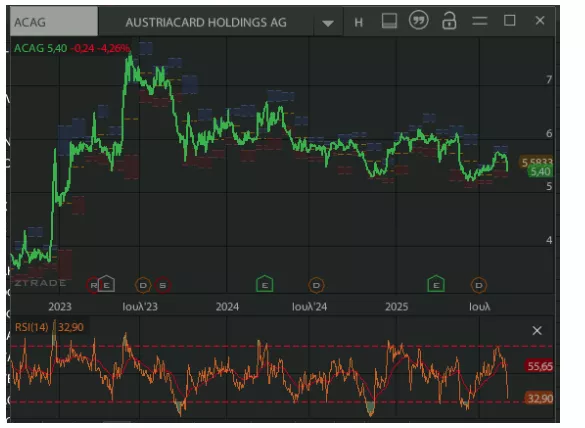
Task: Click the price level 4 on the axis
Action: pyautogui.click(x=549, y=240)
